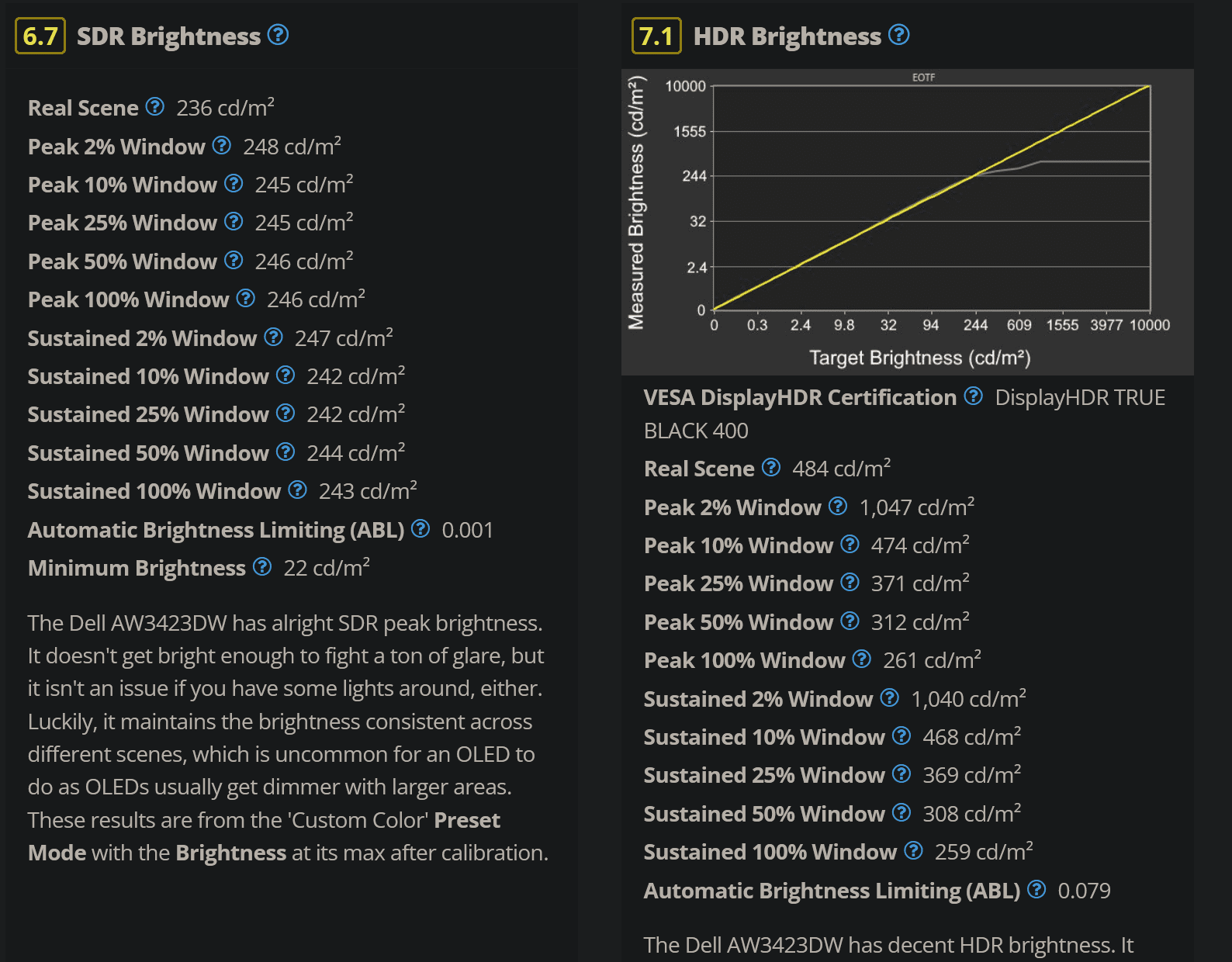The height and width of the screenshot is (962, 1232).
Task: Click help icon for SDR Sustained 2% Window
Action: tap(273, 337)
